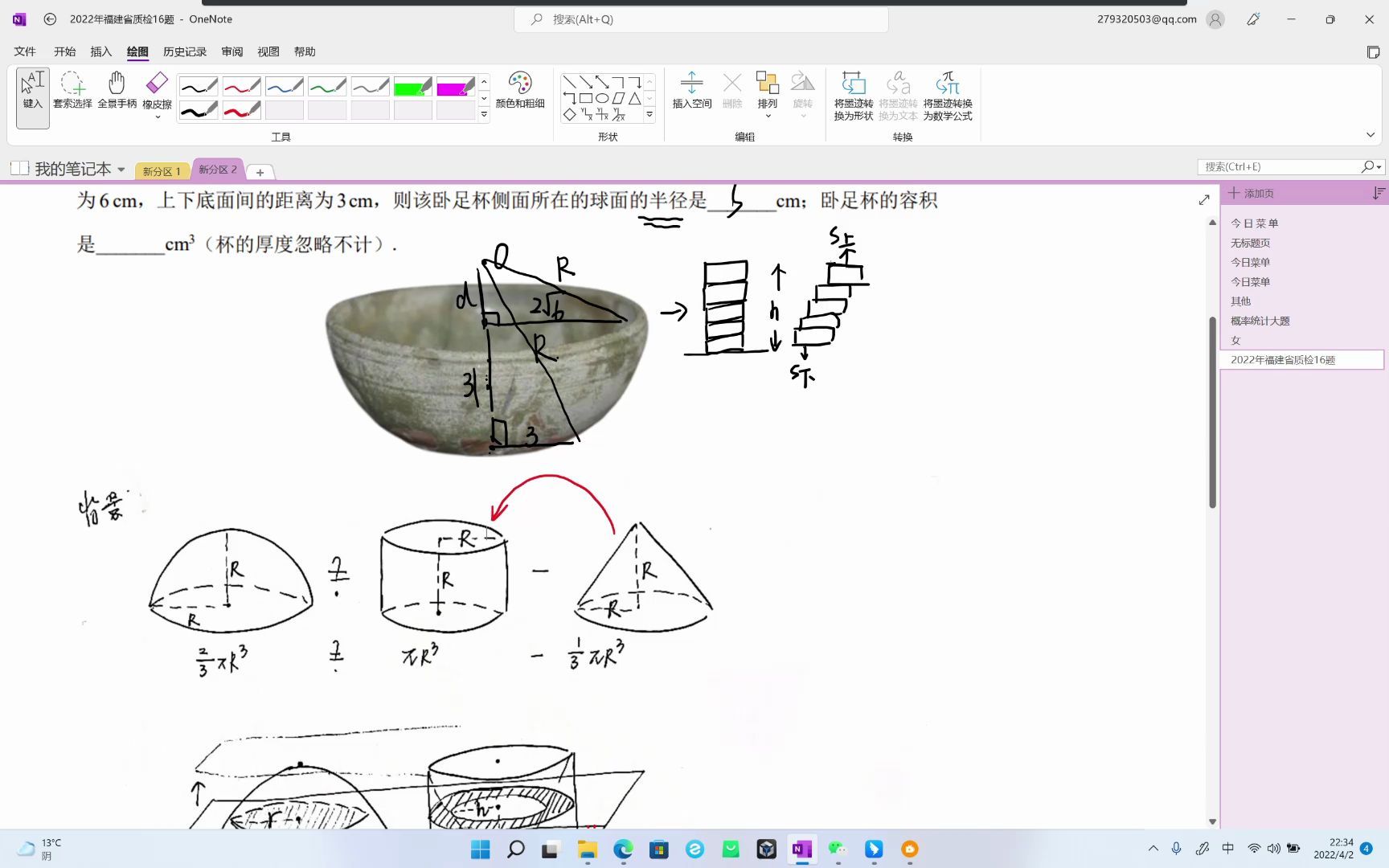The height and width of the screenshot is (868, 1389).
Task: Pick the thin red pen
Action: tap(241, 86)
